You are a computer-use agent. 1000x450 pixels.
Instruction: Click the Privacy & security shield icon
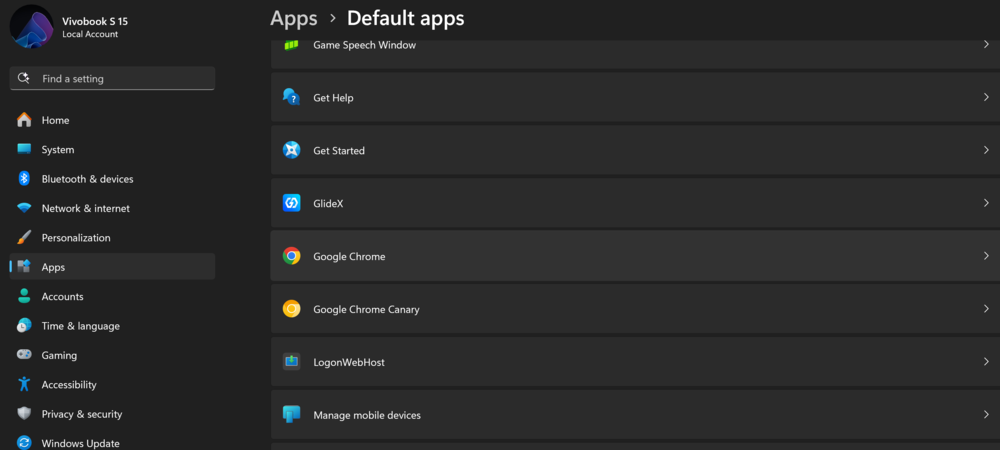[x=24, y=413]
